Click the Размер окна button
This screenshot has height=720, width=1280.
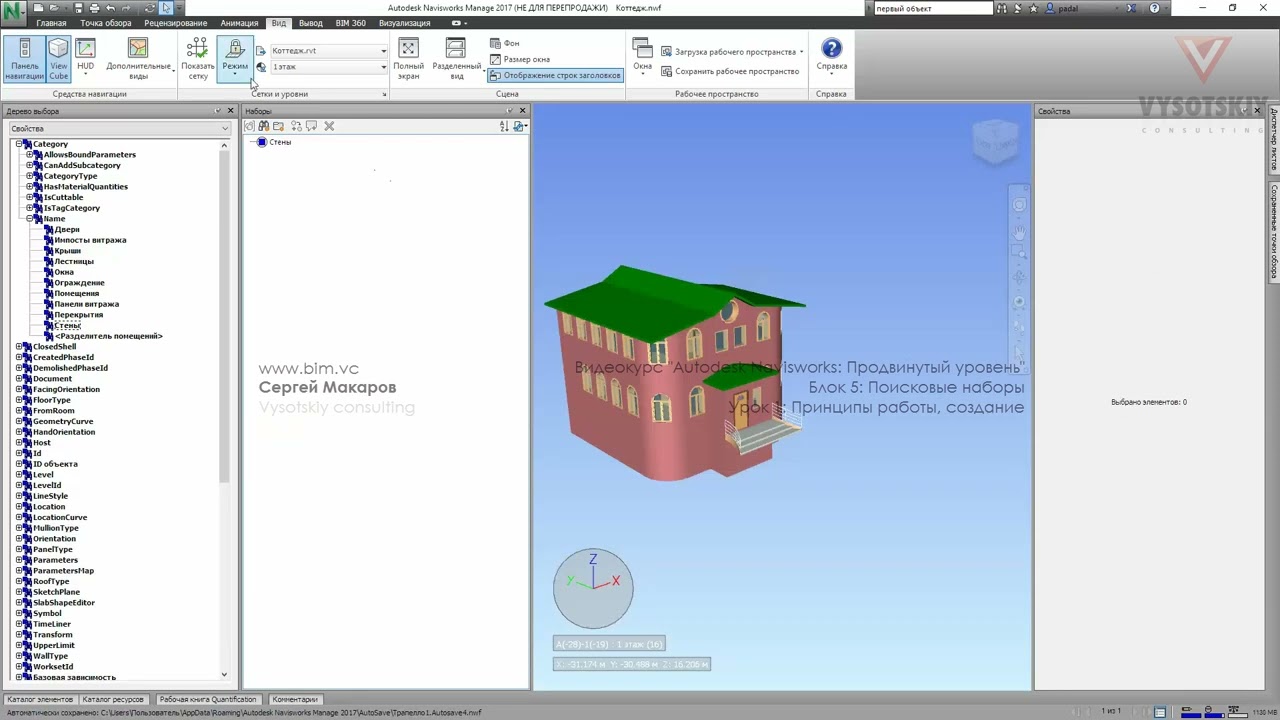(x=520, y=59)
